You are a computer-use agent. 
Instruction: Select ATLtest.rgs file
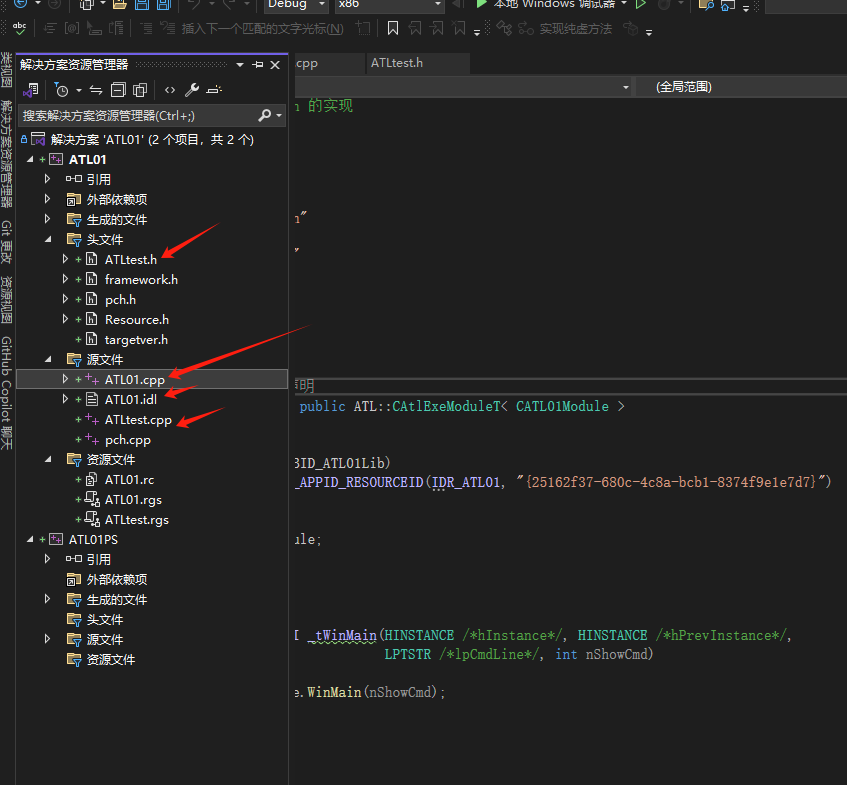pos(136,519)
